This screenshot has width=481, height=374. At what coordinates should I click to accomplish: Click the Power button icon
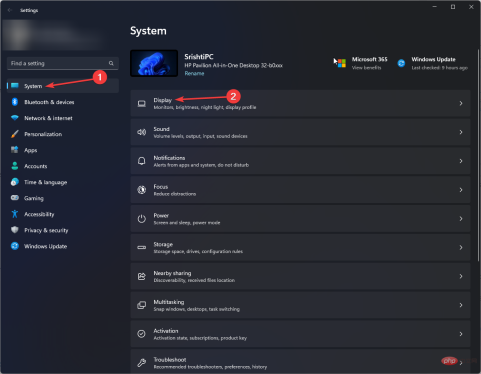(142, 219)
